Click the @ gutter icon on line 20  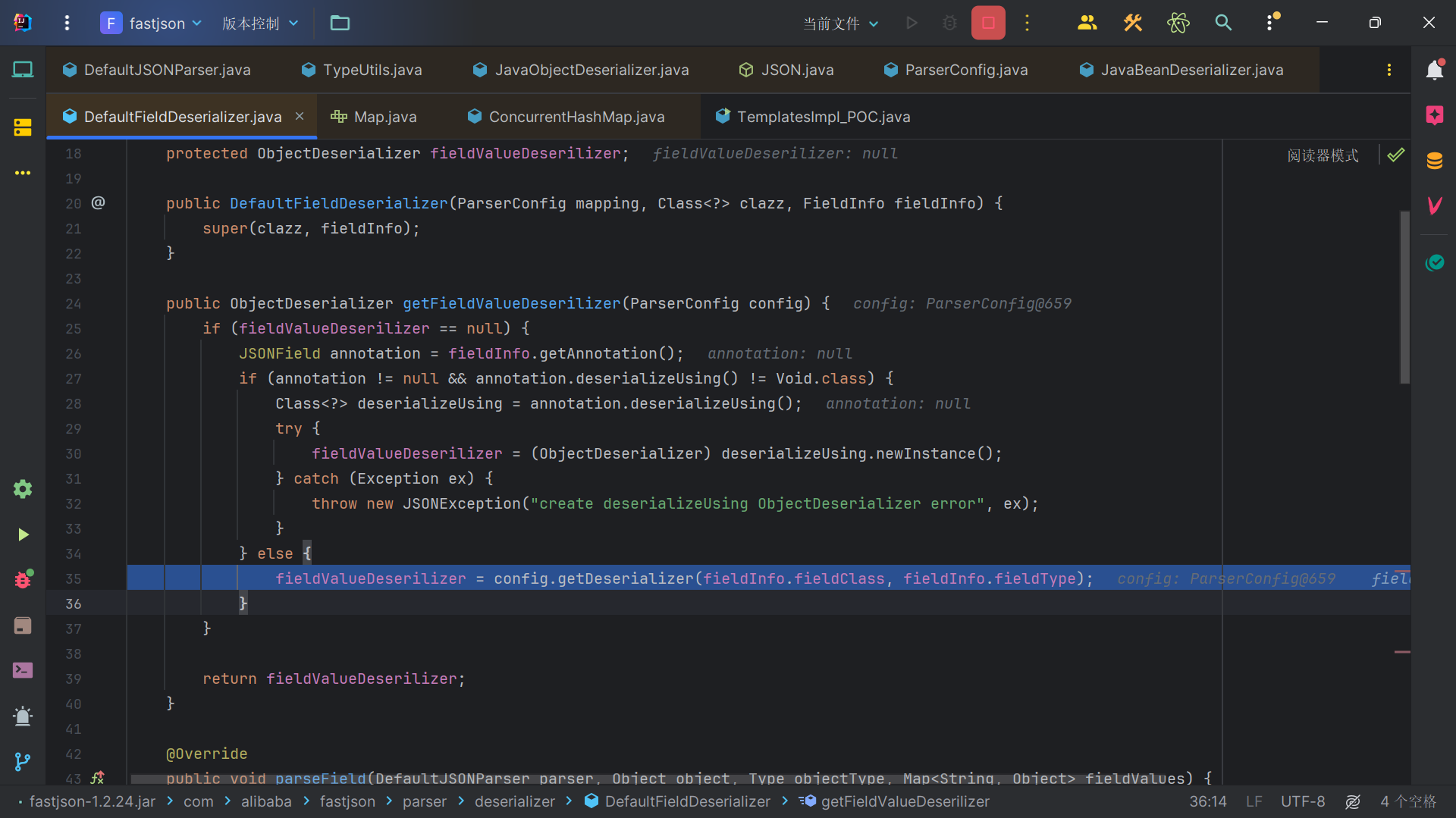(98, 202)
